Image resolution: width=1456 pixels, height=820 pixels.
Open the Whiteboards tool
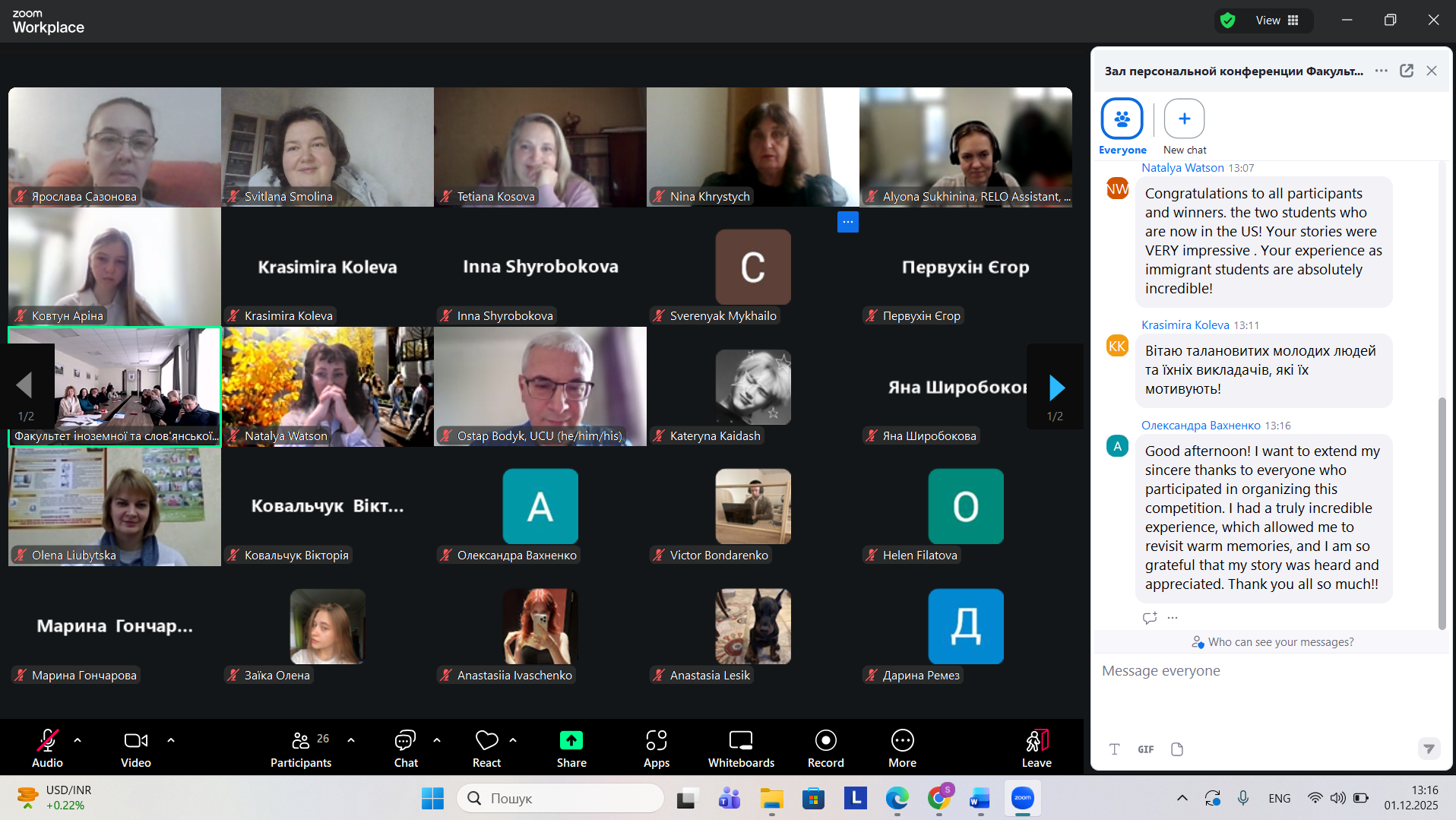point(741,749)
